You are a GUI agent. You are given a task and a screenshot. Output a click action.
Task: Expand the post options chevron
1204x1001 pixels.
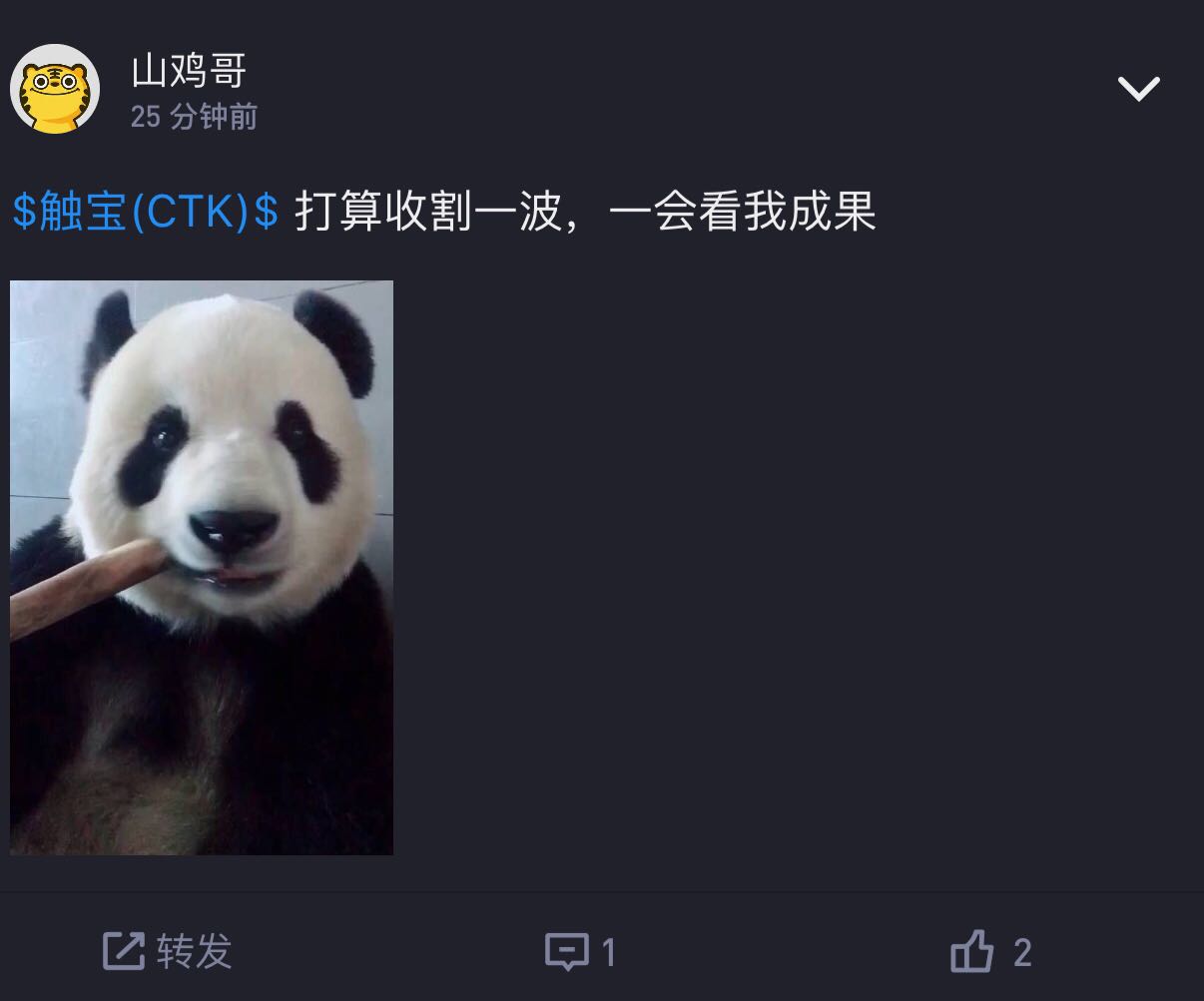point(1139,89)
